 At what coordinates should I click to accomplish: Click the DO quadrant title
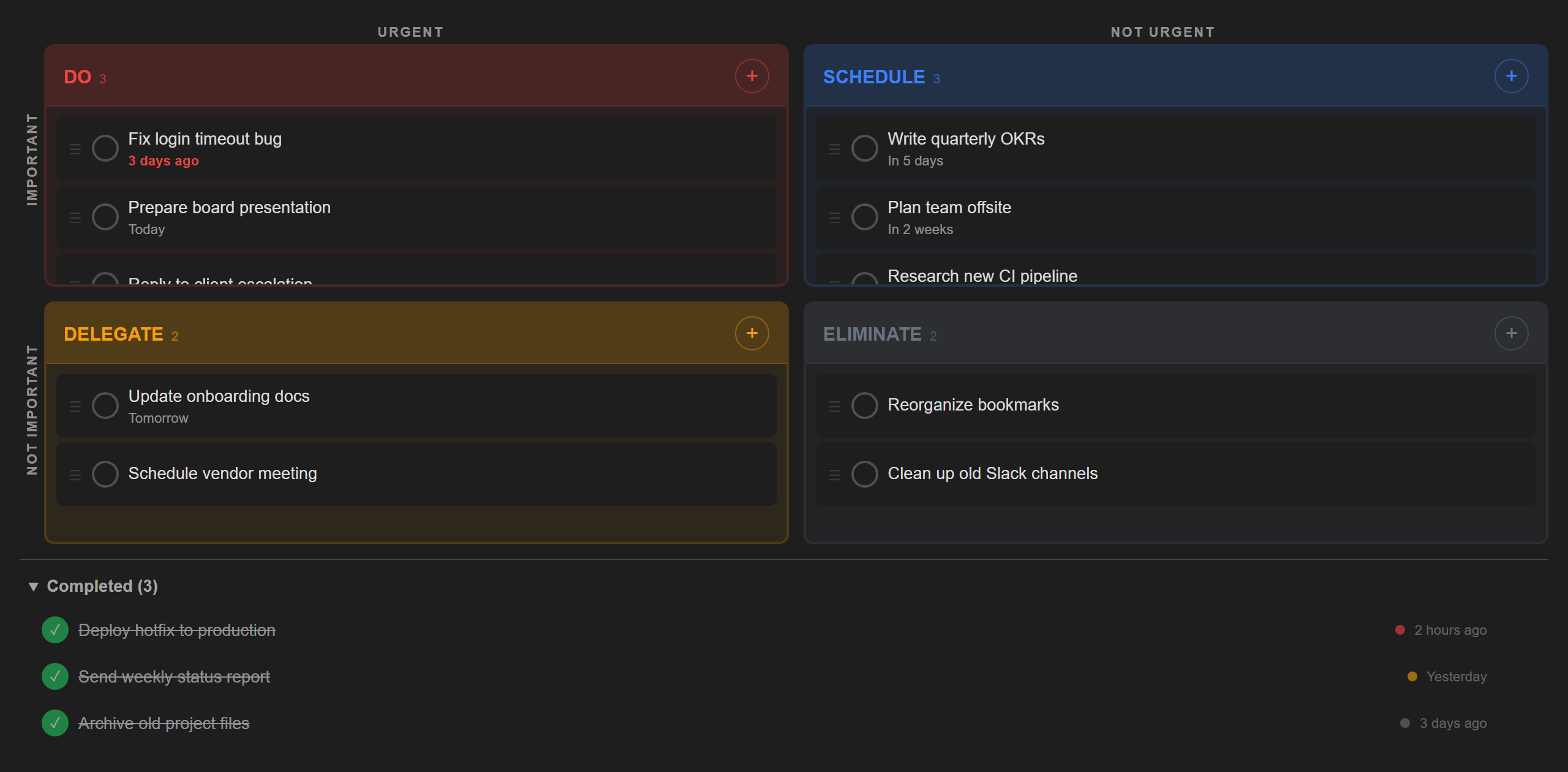pyautogui.click(x=78, y=77)
